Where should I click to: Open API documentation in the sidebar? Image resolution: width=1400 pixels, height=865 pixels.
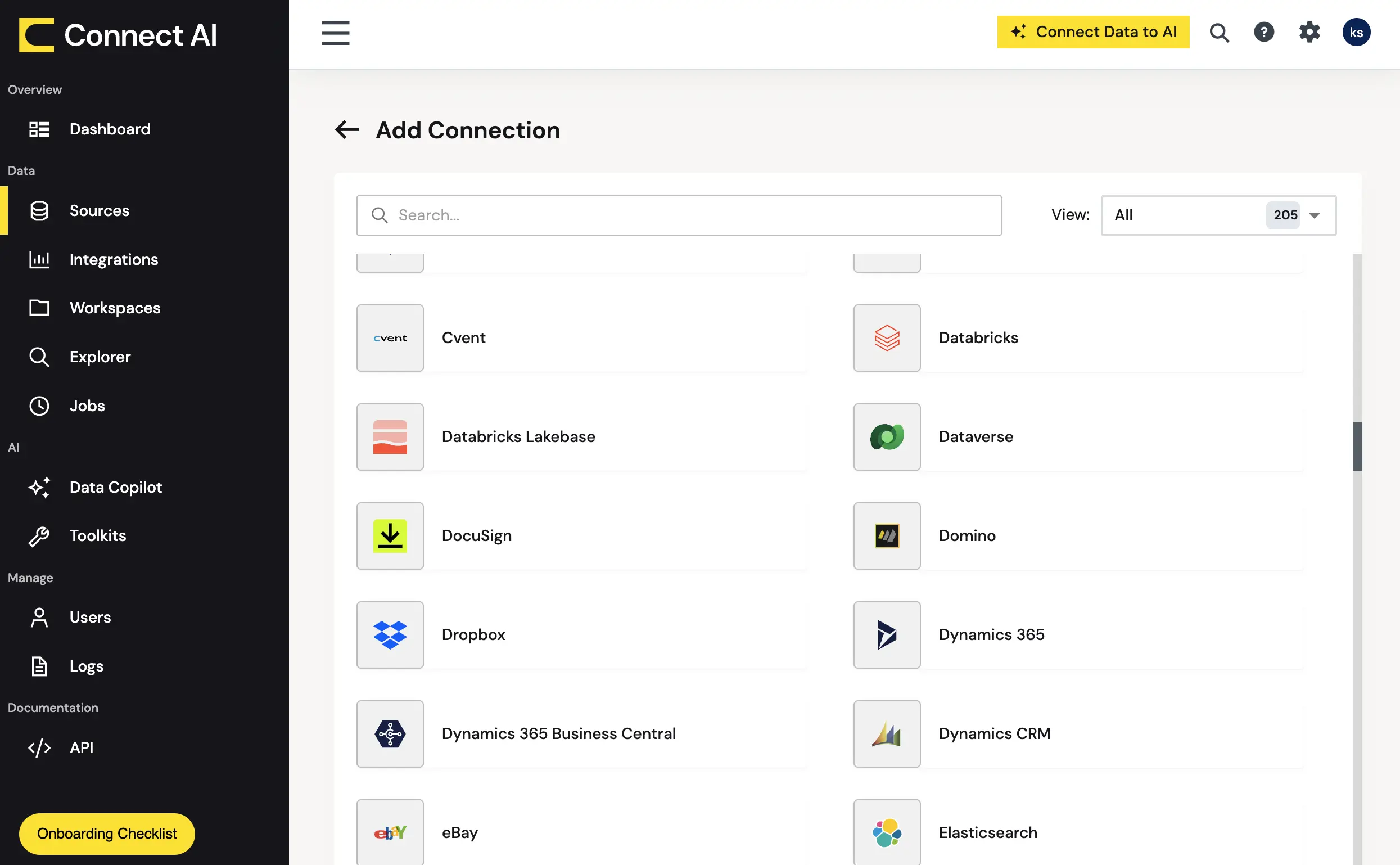[81, 747]
